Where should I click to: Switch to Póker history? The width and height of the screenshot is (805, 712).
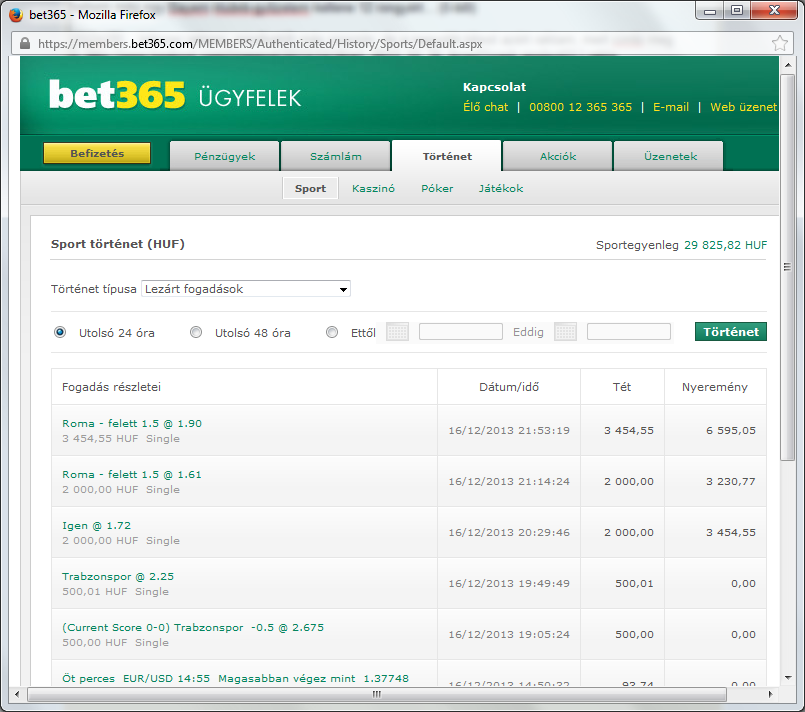pyautogui.click(x=437, y=188)
